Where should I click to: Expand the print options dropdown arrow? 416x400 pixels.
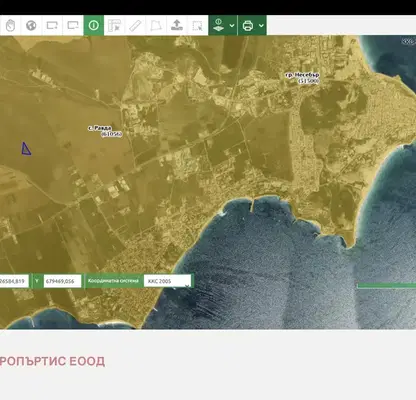pyautogui.click(x=261, y=25)
